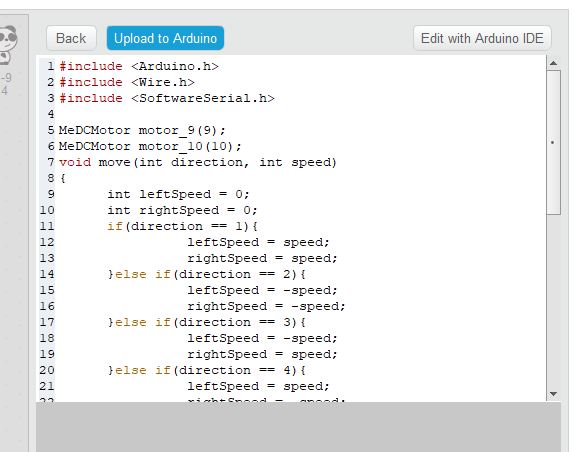Click the vertical scrollbar thumb

(553, 142)
